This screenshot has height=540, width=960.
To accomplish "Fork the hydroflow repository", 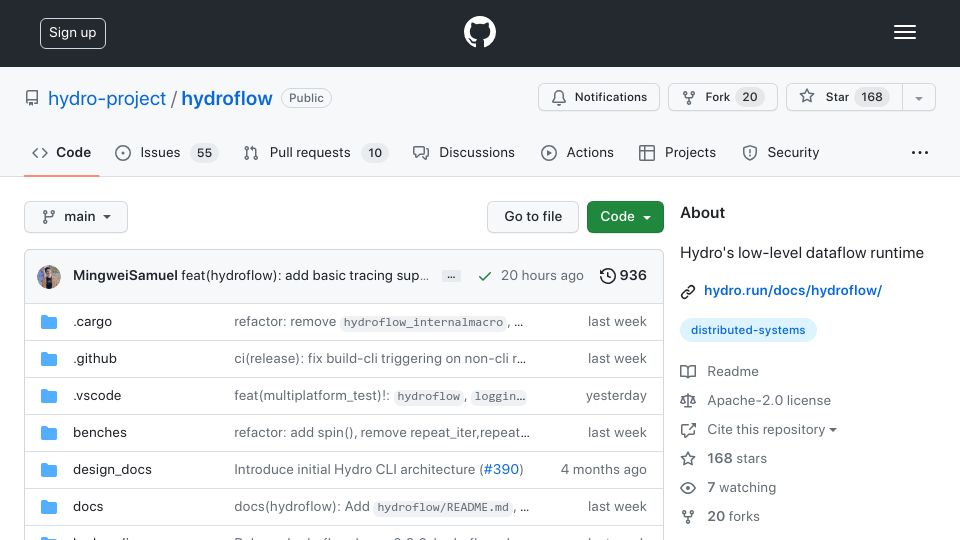I will point(722,97).
